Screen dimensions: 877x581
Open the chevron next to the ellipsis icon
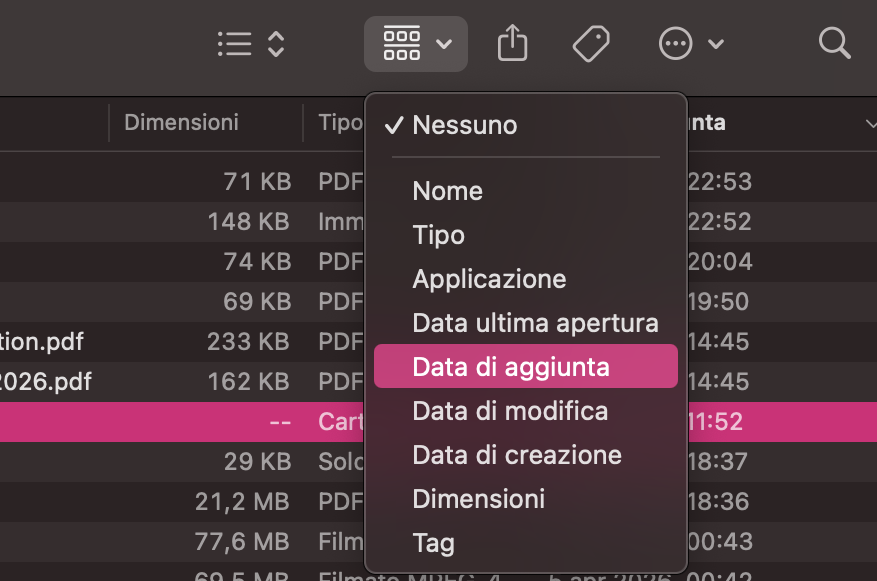point(716,44)
